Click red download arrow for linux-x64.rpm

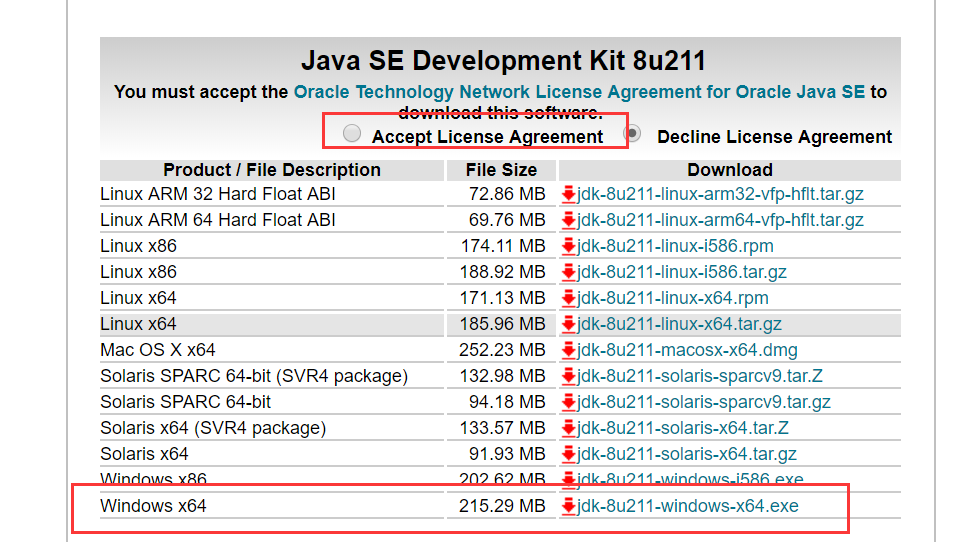[568, 298]
